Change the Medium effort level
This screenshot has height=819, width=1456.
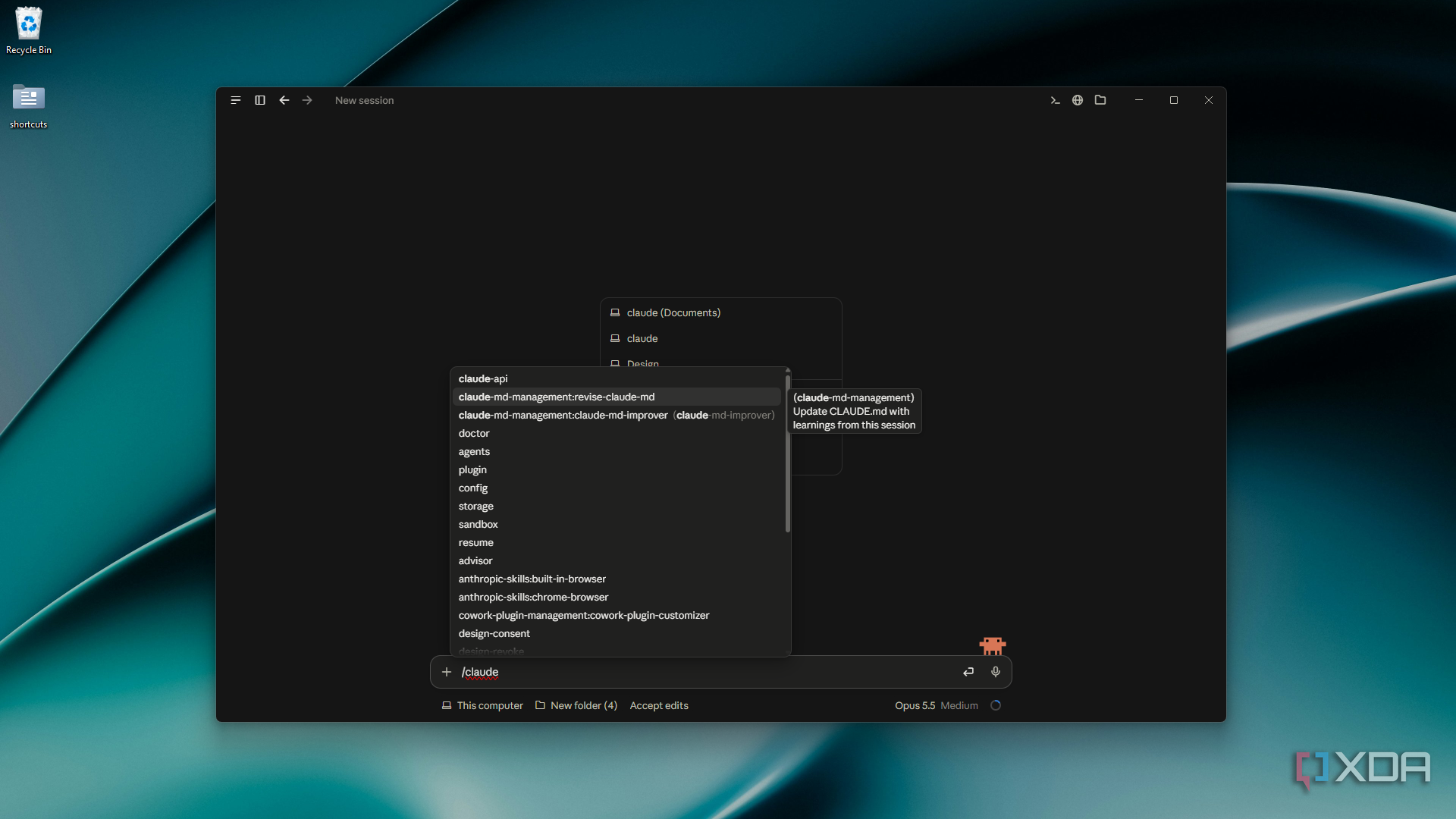click(x=959, y=705)
